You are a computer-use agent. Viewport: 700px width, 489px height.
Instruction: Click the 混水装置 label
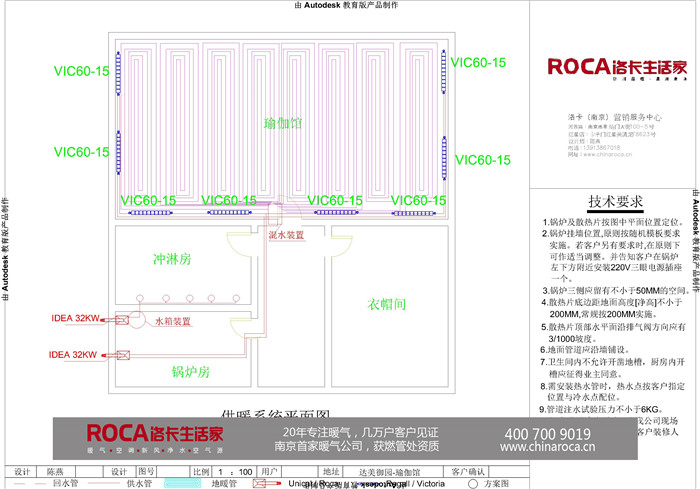288,234
